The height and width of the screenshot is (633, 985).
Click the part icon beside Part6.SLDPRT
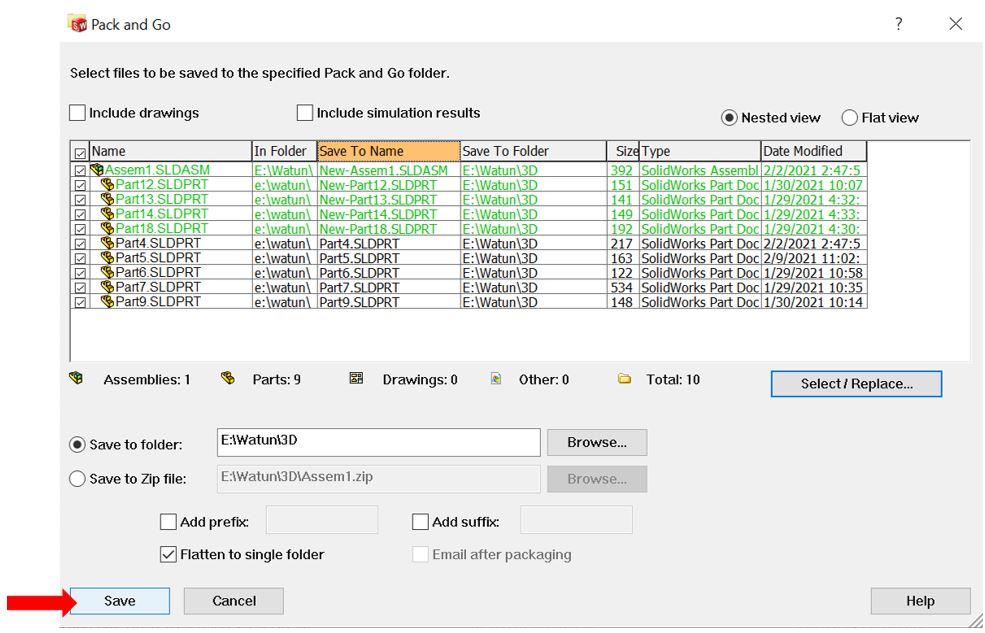(107, 272)
